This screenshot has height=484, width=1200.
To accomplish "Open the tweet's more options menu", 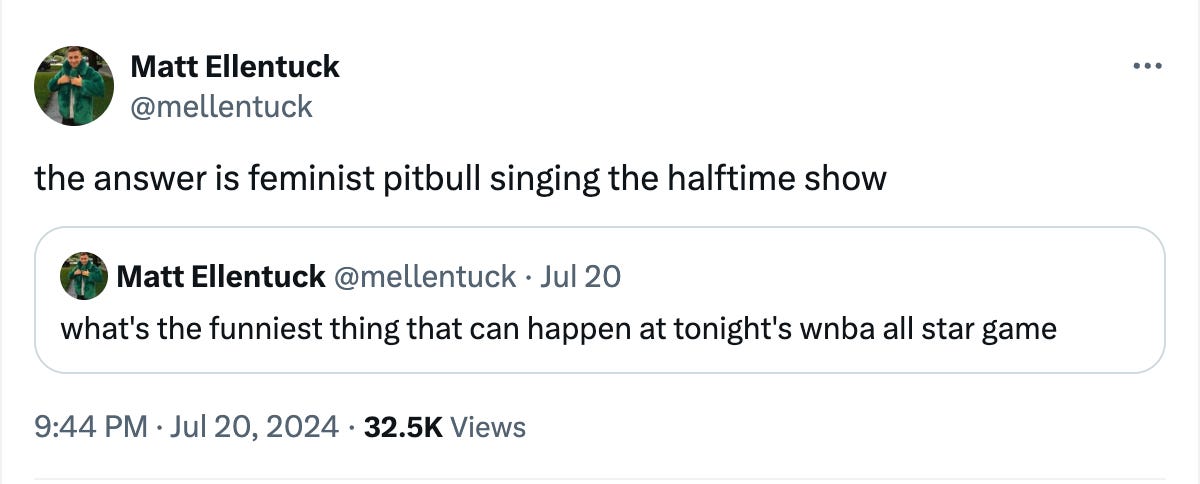I will [1147, 67].
